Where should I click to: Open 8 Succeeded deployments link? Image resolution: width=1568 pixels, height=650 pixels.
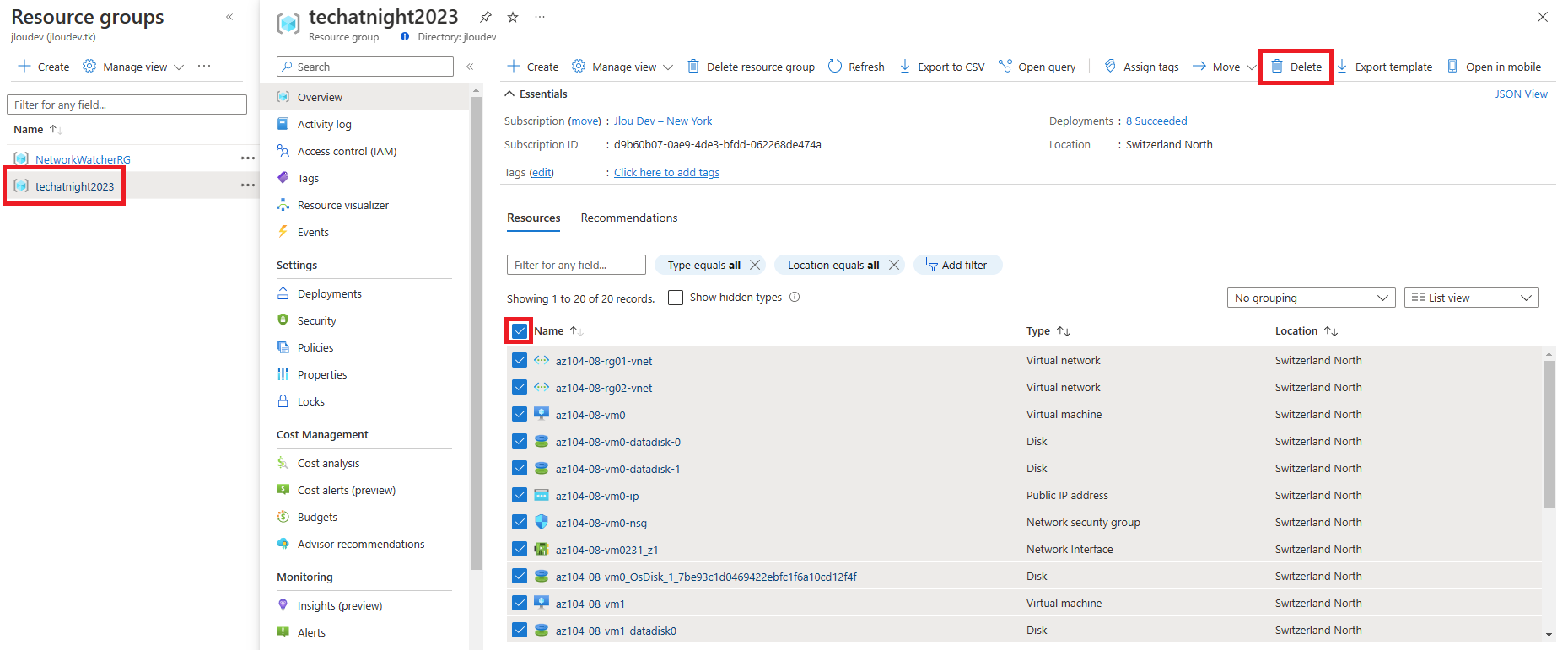pyautogui.click(x=1156, y=121)
